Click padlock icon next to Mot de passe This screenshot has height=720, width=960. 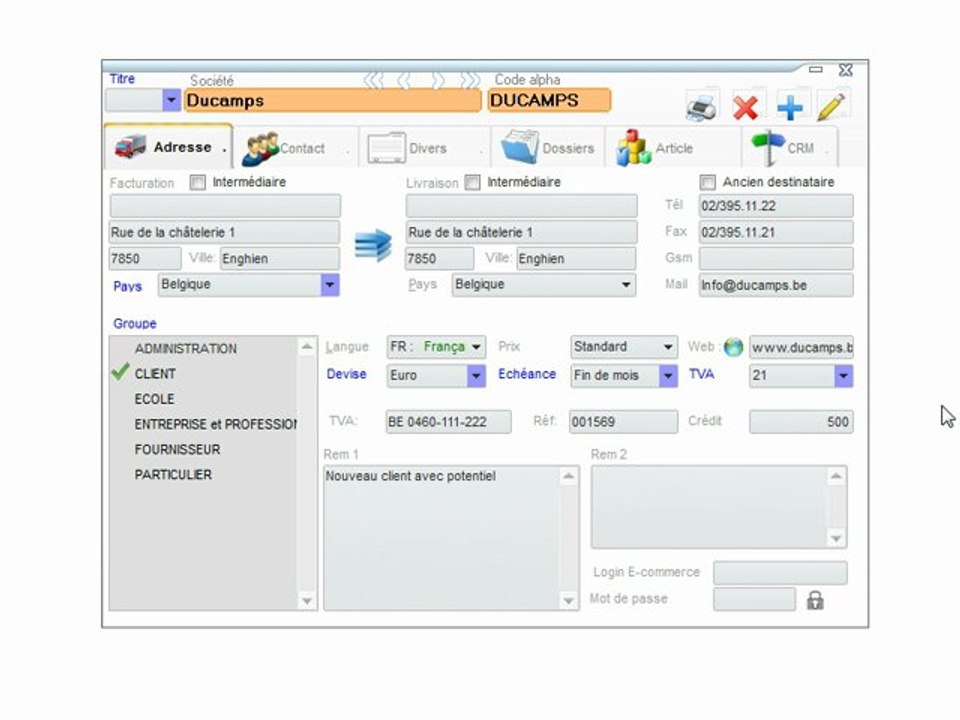pos(815,600)
